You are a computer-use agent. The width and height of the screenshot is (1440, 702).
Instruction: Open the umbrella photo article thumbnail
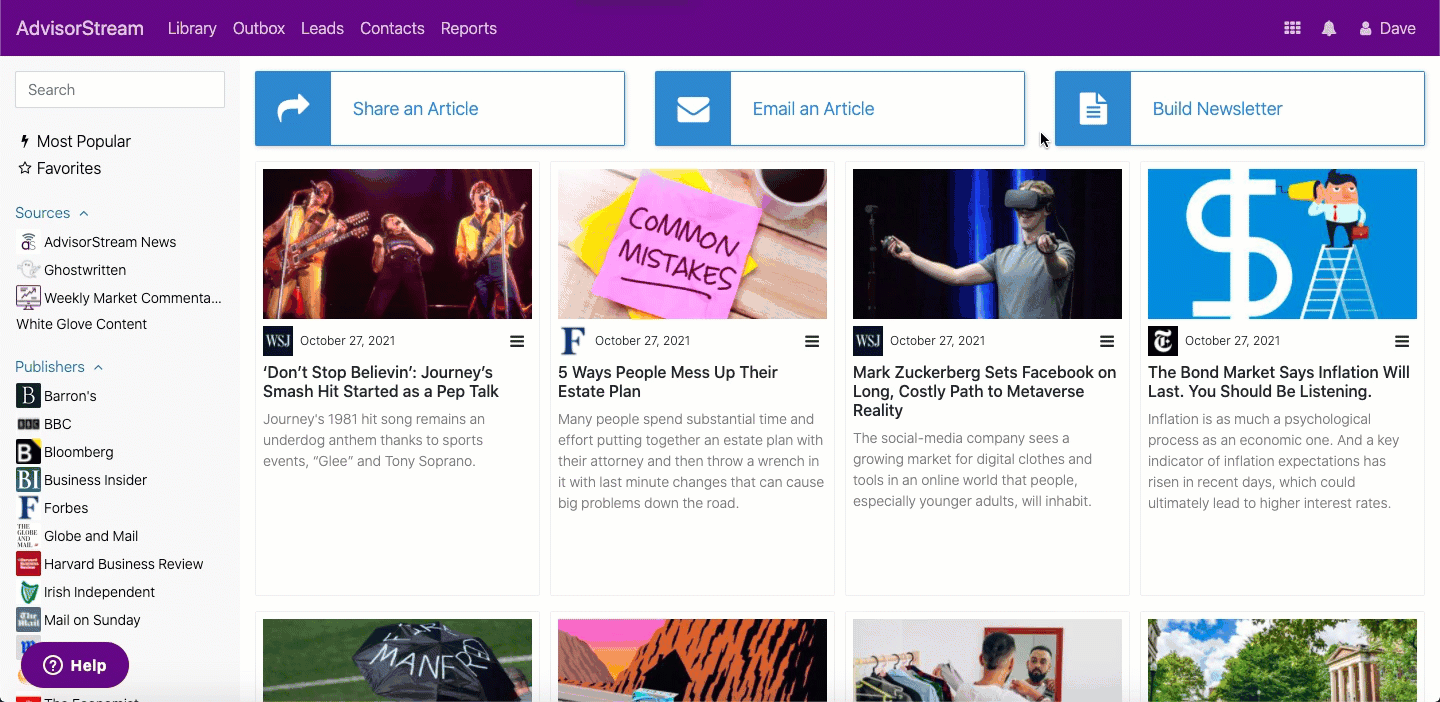[397, 660]
